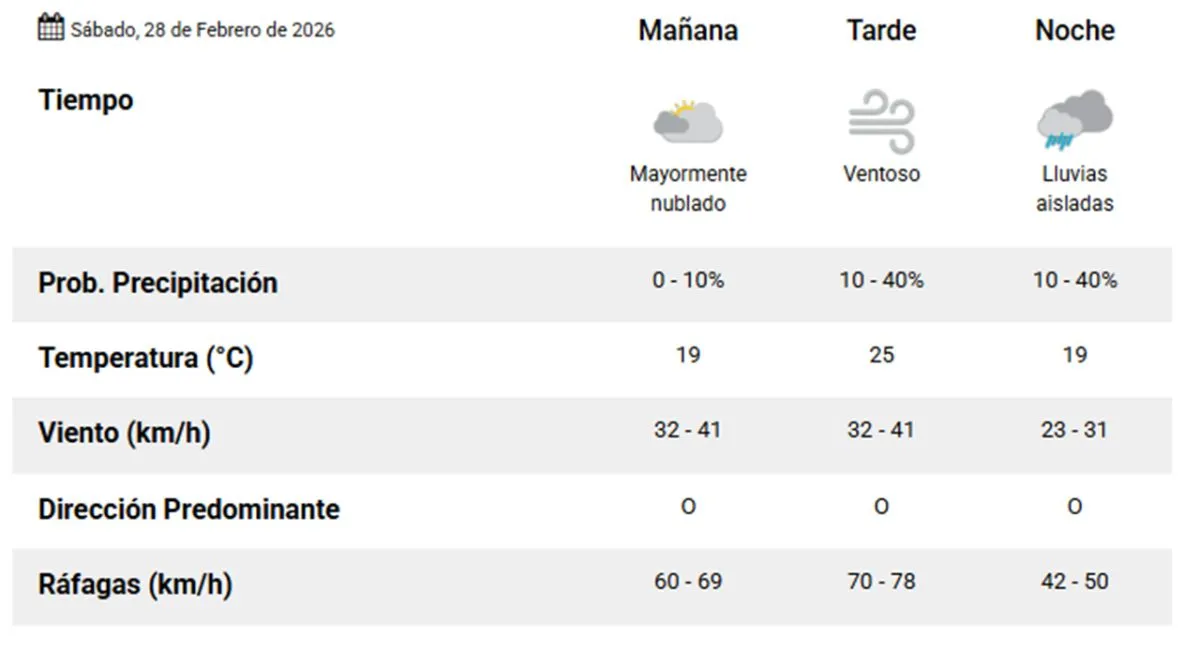Screen dimensions: 1200x648
Task: Click the Viento (km/h) row label
Action: point(125,433)
